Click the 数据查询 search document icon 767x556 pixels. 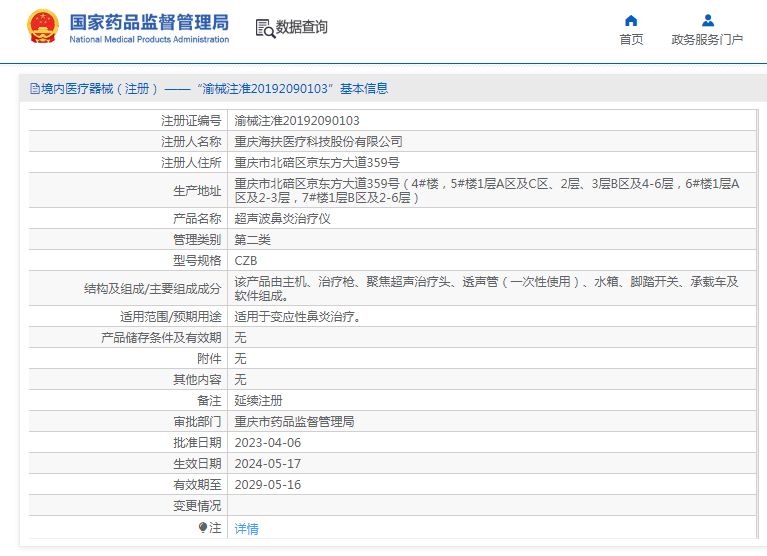(x=265, y=28)
